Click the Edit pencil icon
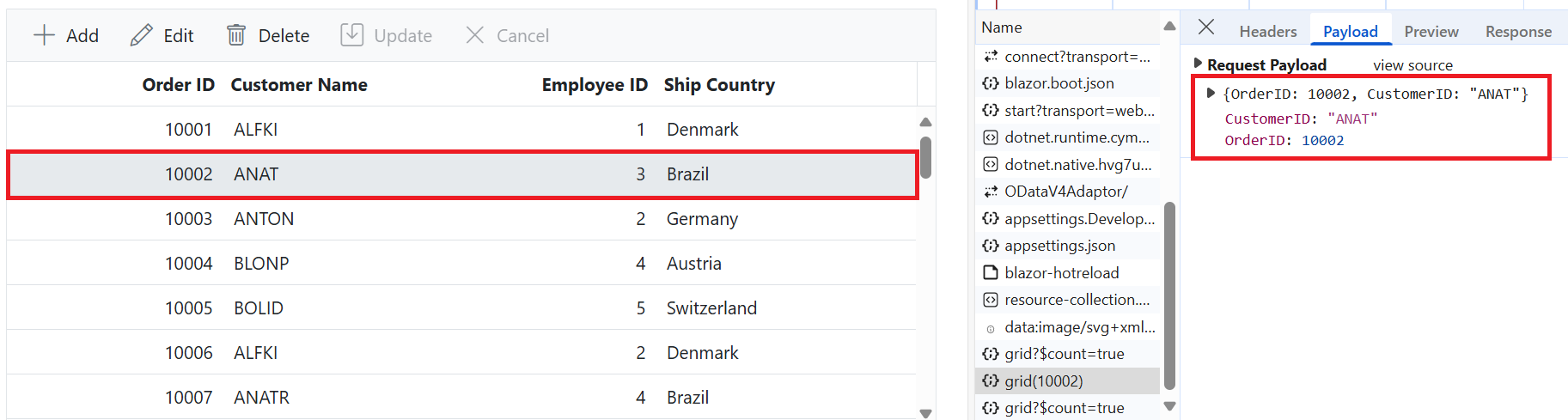Viewport: 1568px width, 420px height. (141, 35)
